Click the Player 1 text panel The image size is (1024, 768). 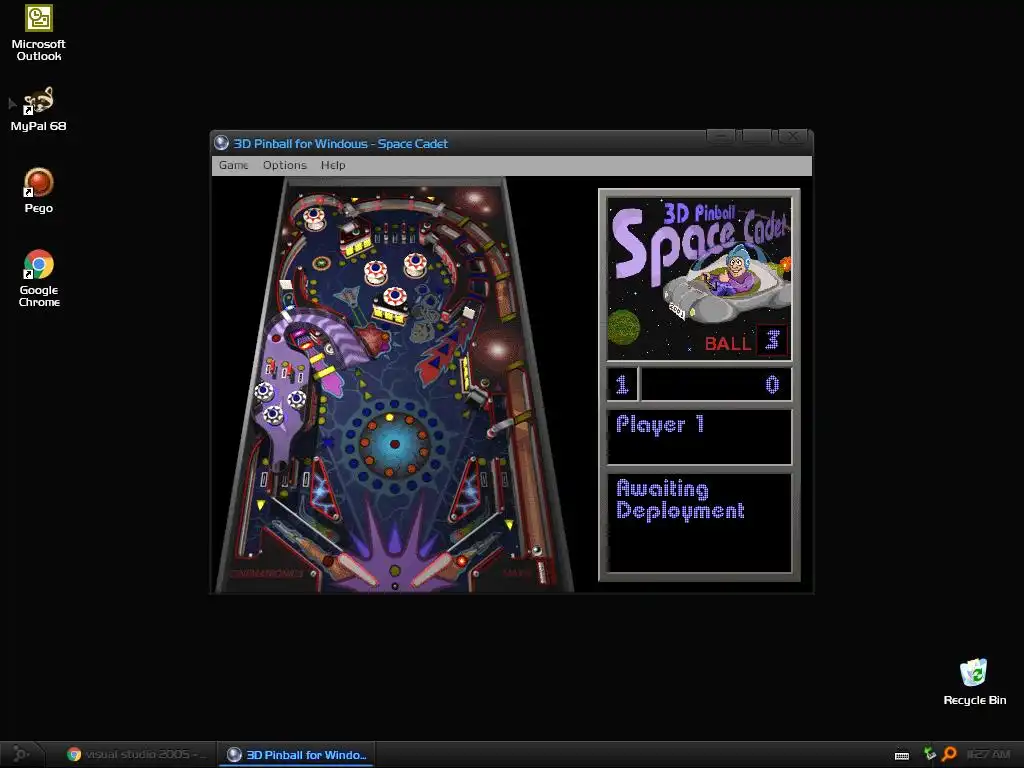tap(699, 437)
